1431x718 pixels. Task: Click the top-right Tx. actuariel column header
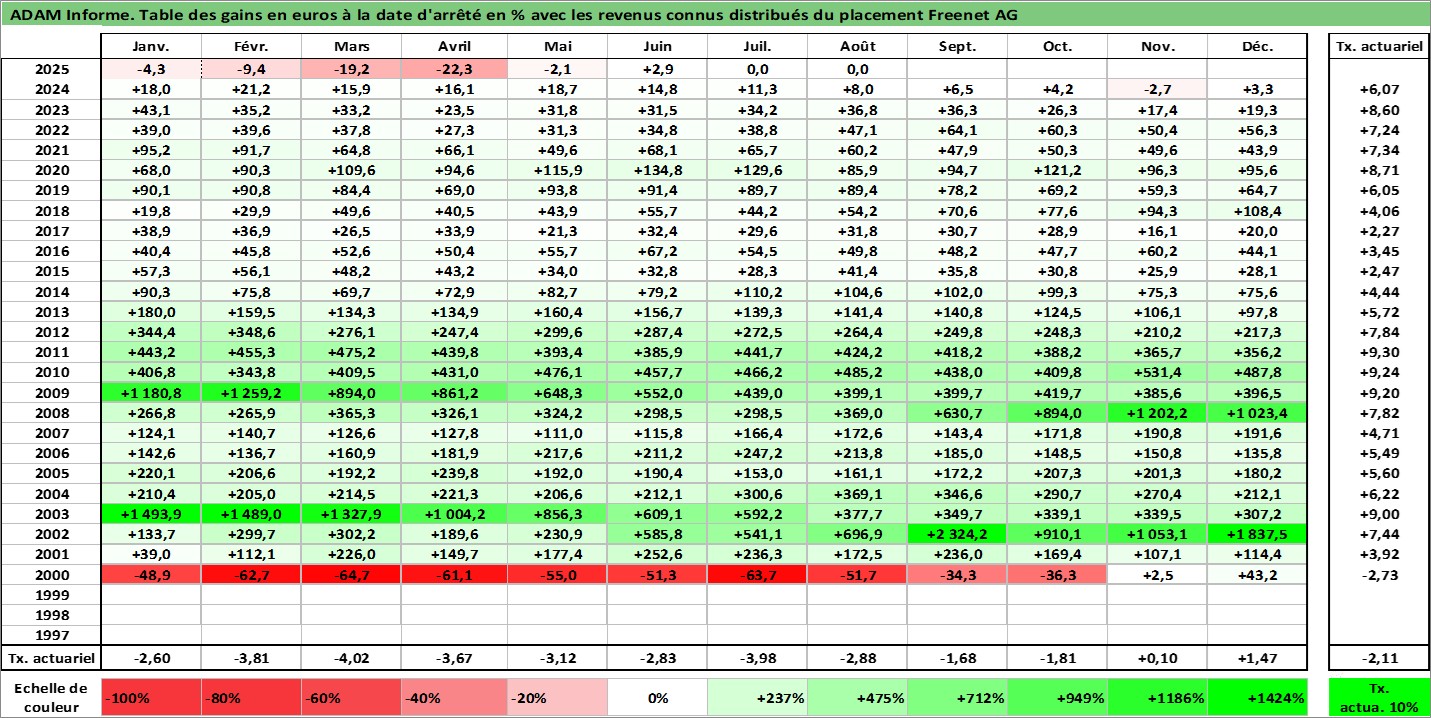(x=1379, y=46)
